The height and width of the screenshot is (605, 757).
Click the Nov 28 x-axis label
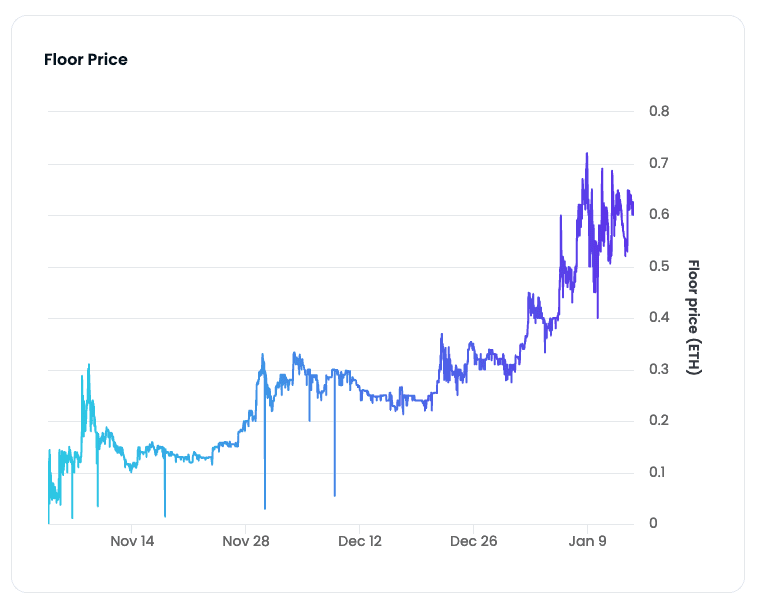246,541
